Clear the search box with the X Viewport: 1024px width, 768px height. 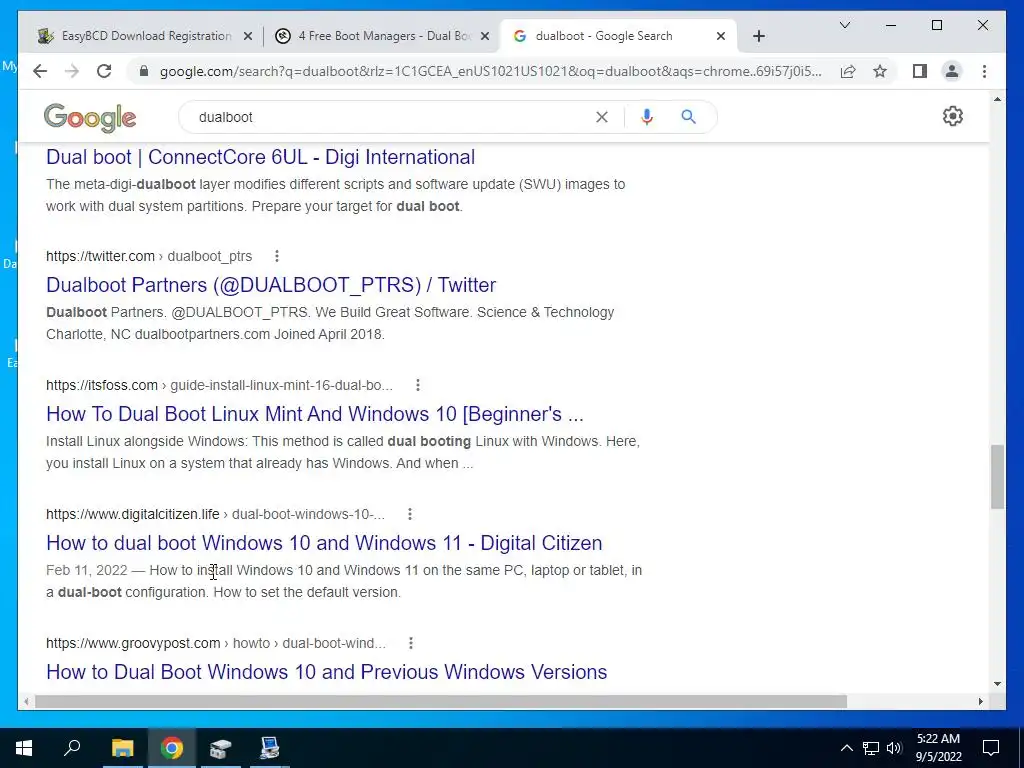coord(601,117)
